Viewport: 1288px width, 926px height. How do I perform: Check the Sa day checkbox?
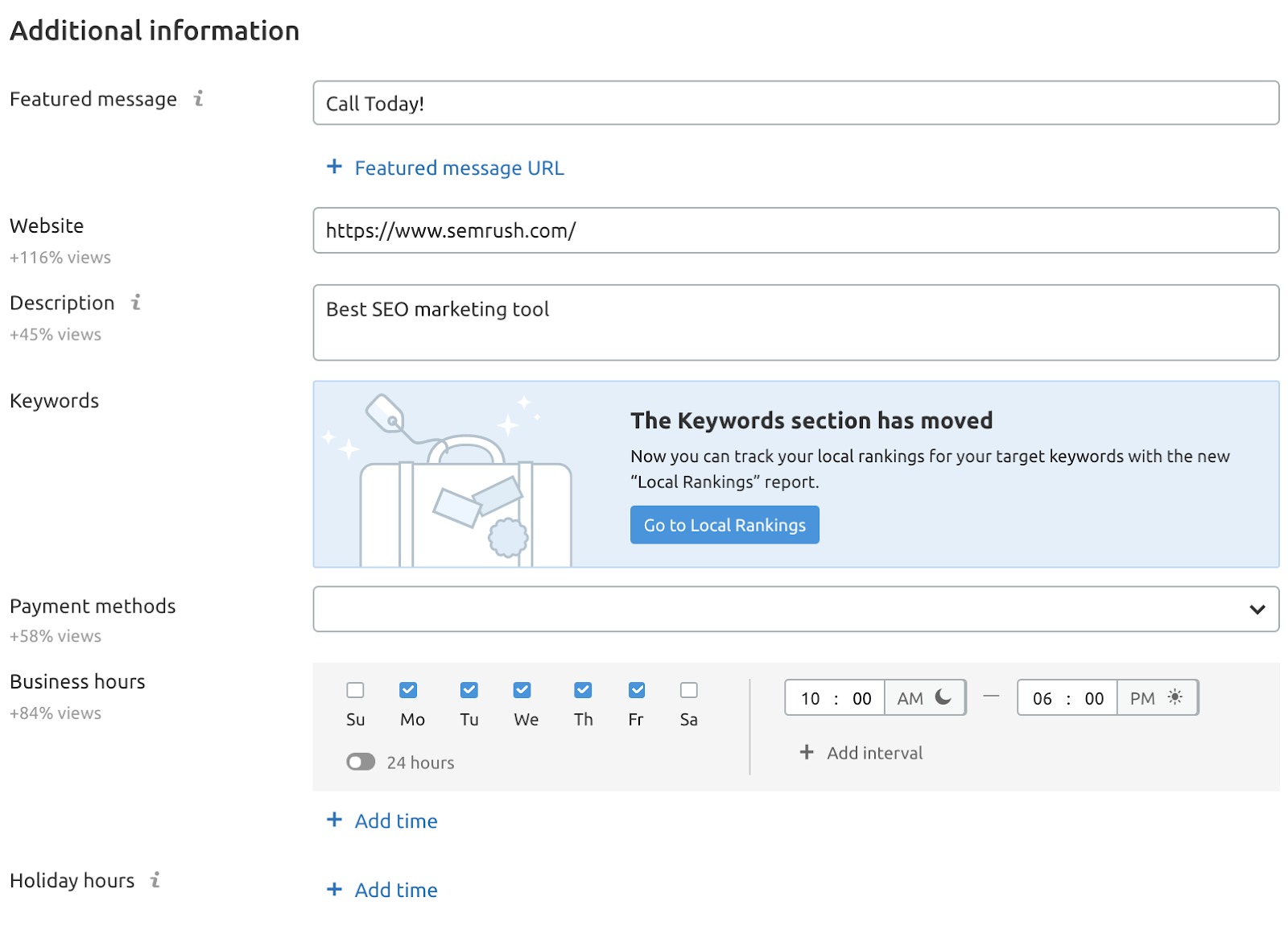[689, 690]
